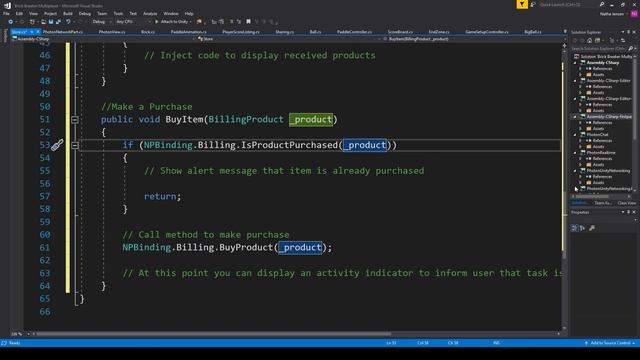Switch to the EndZone.cs tab
This screenshot has height=360, width=640.
coord(439,32)
